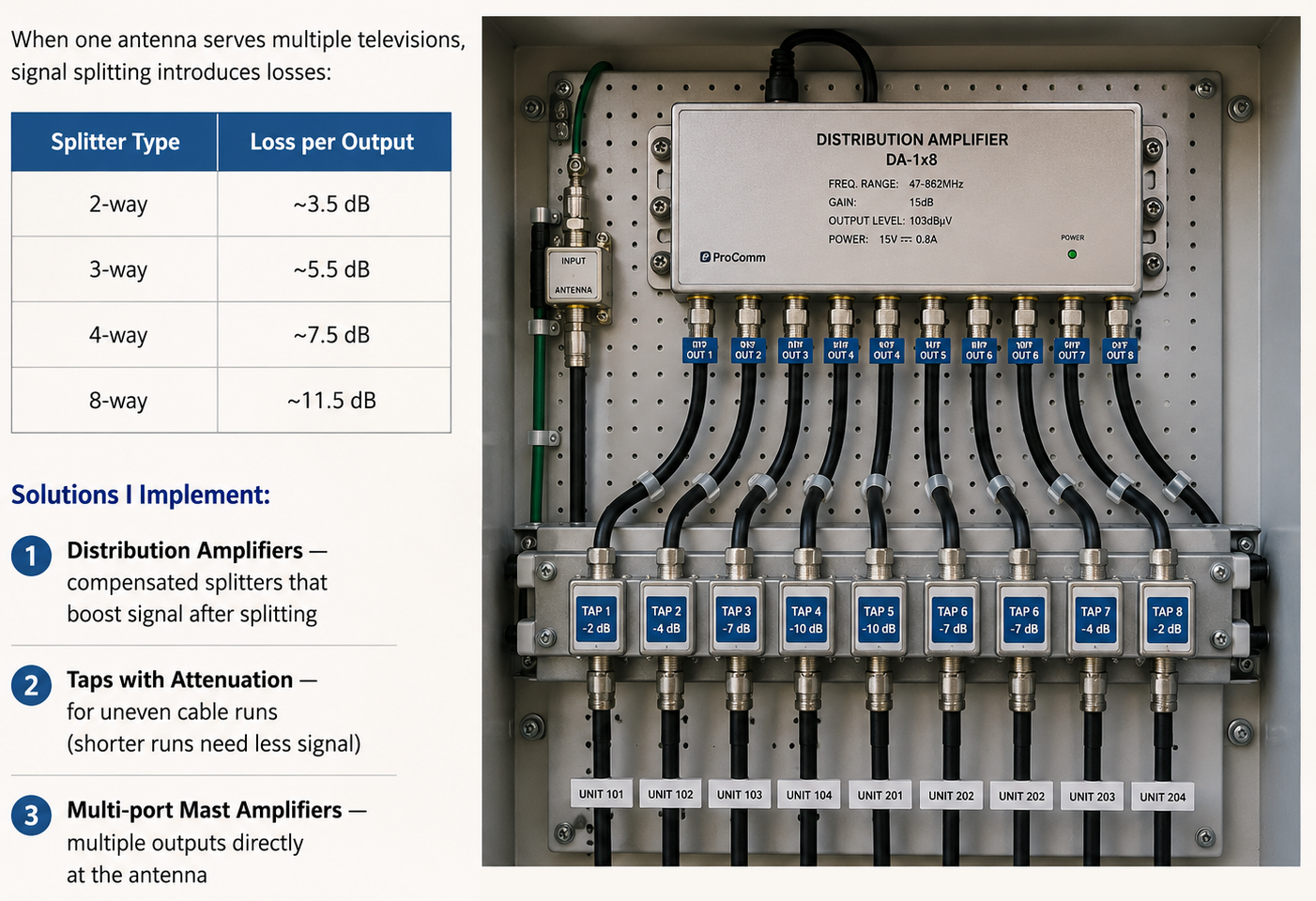The height and width of the screenshot is (901, 1316).
Task: Click the 'UNIT 104' cable tag
Action: 809,795
